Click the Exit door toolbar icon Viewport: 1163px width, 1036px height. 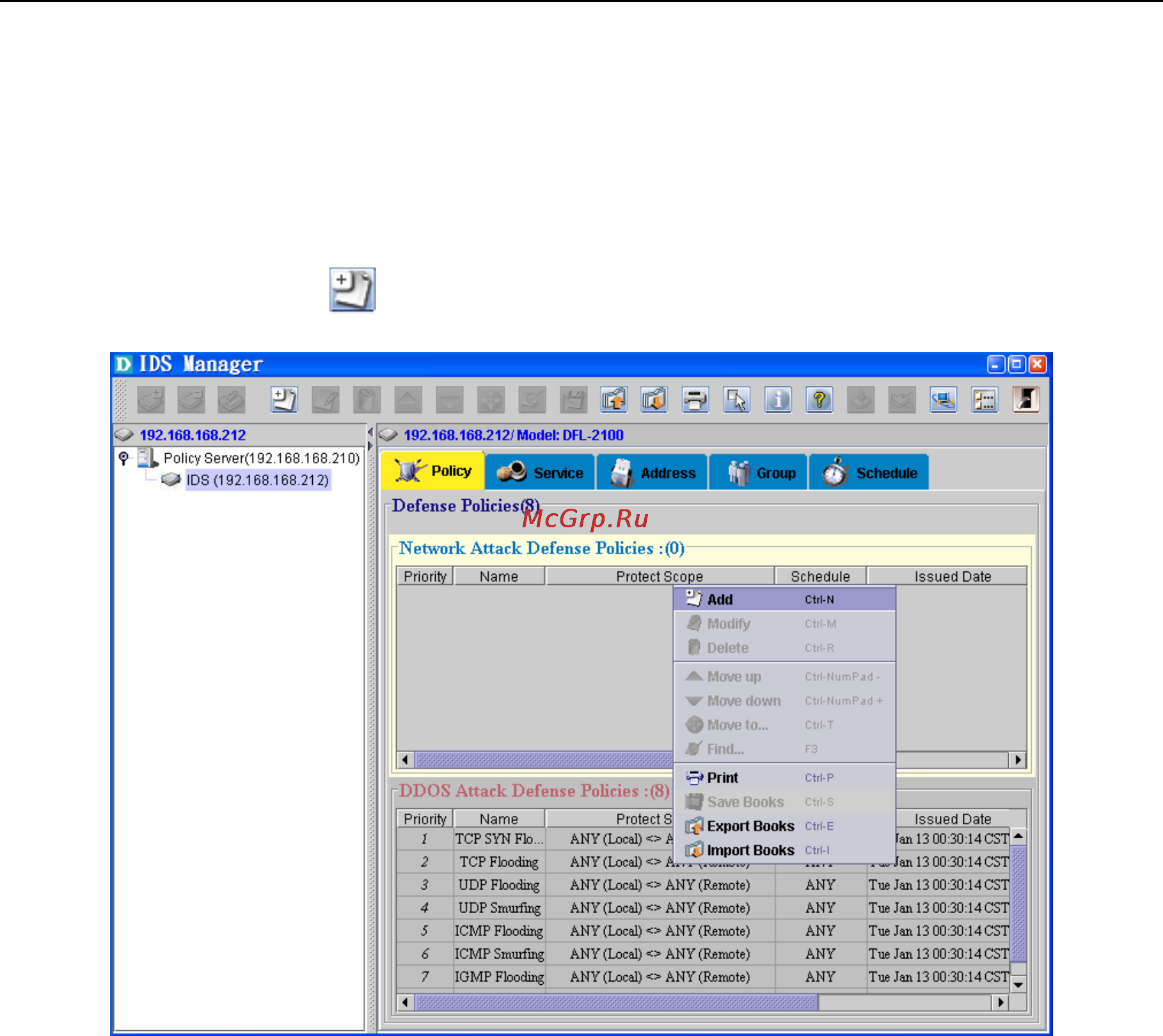1026,401
